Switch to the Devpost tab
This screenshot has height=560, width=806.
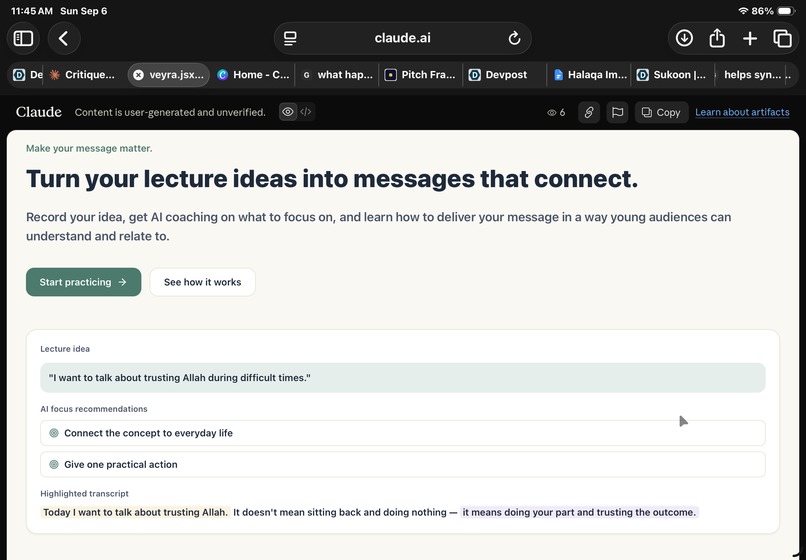point(498,75)
